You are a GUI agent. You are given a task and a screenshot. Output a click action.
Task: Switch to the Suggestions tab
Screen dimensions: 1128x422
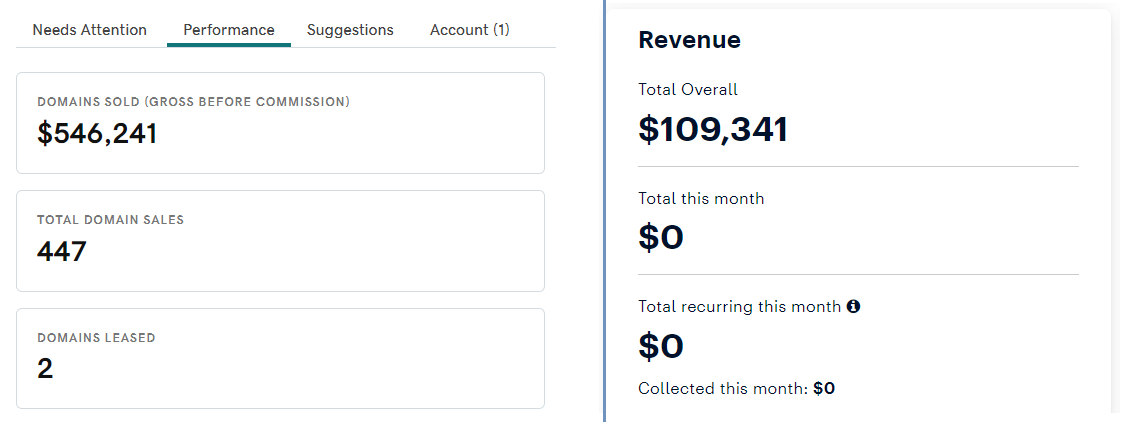click(x=350, y=30)
